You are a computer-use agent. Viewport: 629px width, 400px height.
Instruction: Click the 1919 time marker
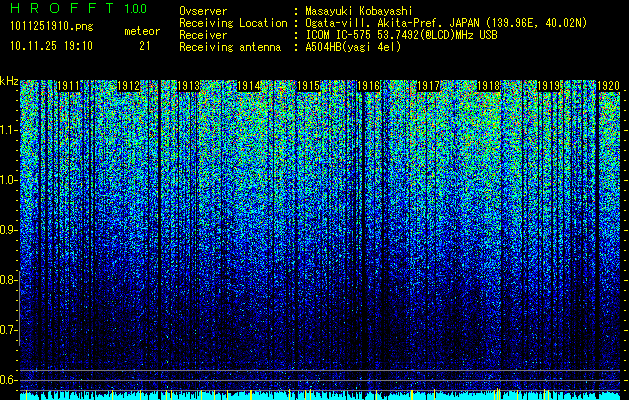pos(548,86)
